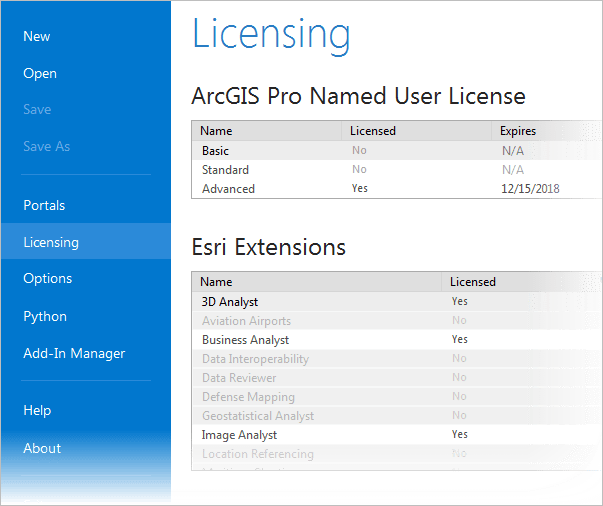Select the Business Analyst extension row
Viewport: 603px width, 506px height.
(x=396, y=340)
